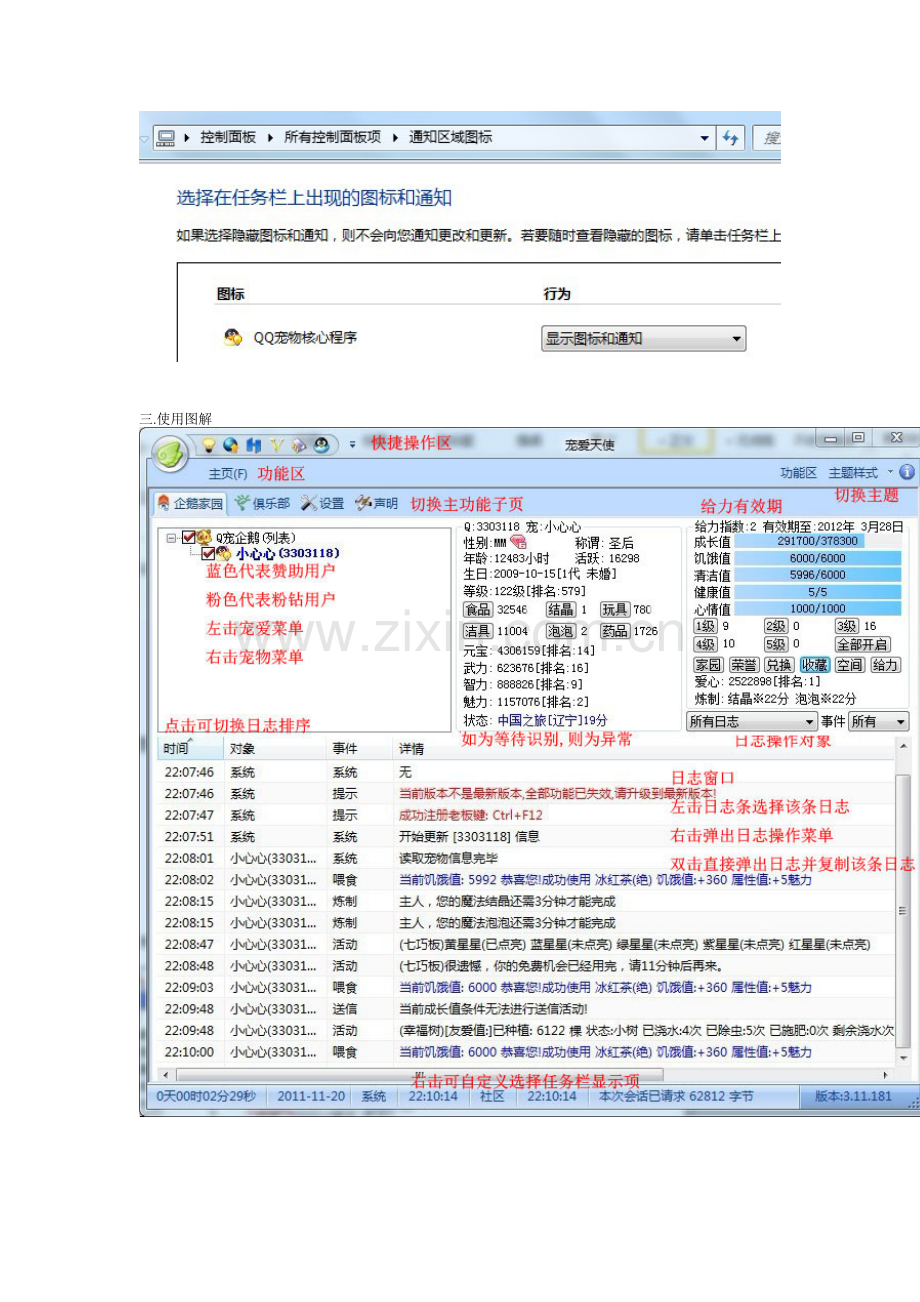
Task: Click the yellow Y quick-access icon
Action: coord(276,445)
